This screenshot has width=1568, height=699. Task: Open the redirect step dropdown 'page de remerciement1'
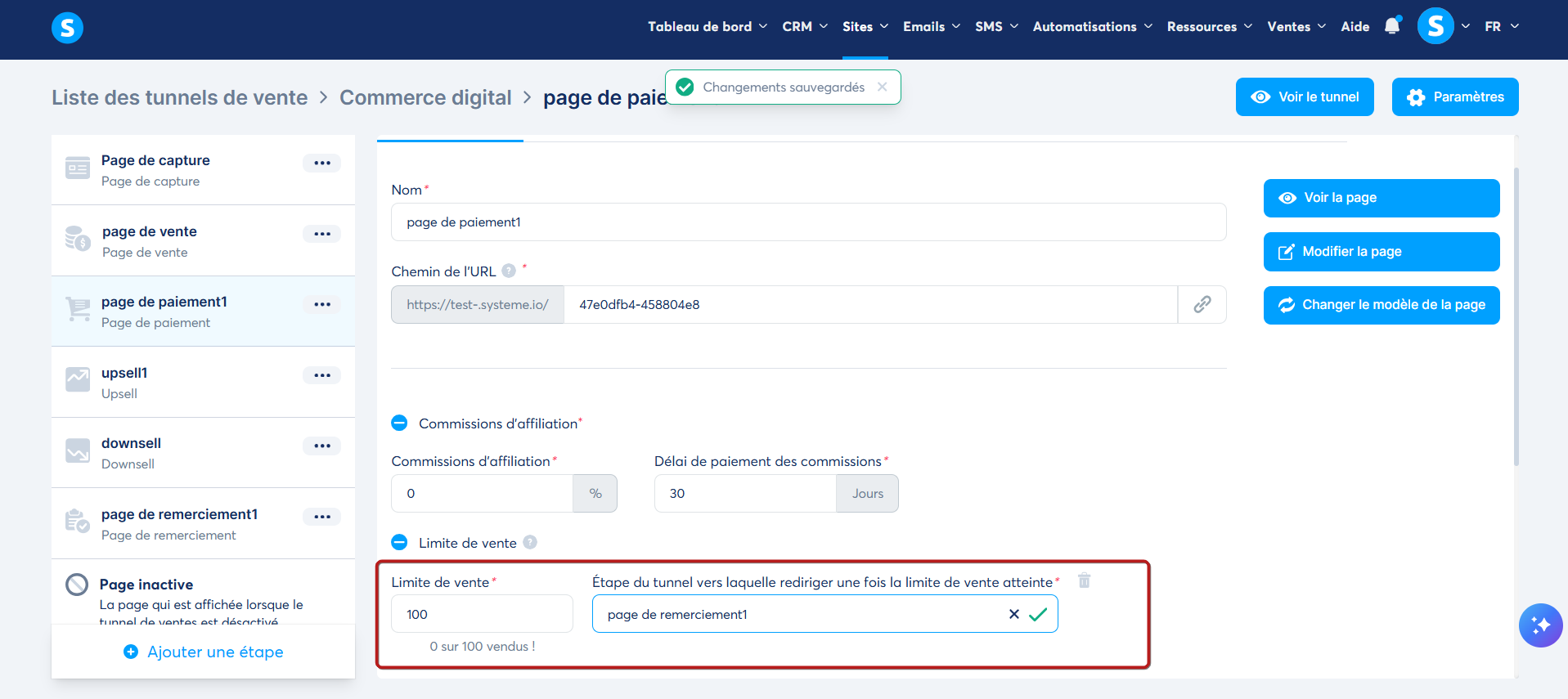(824, 614)
